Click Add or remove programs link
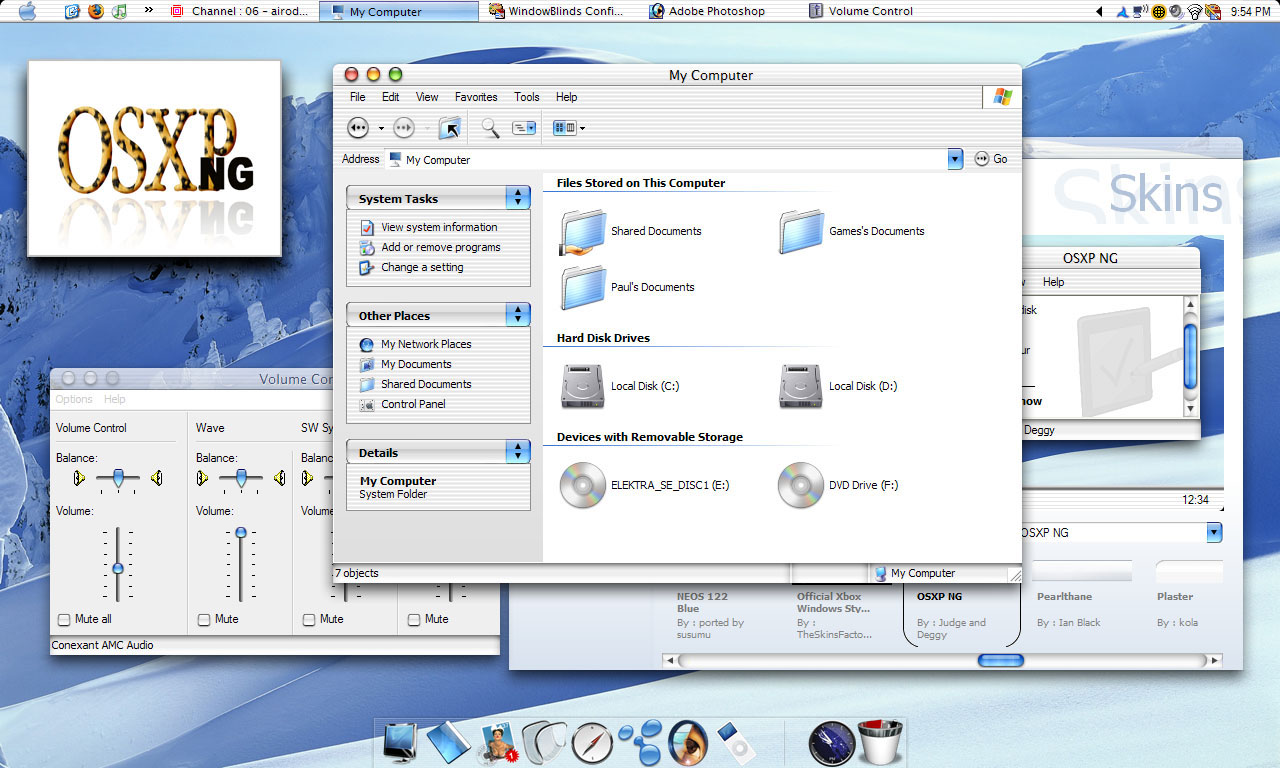This screenshot has height=768, width=1280. point(441,247)
